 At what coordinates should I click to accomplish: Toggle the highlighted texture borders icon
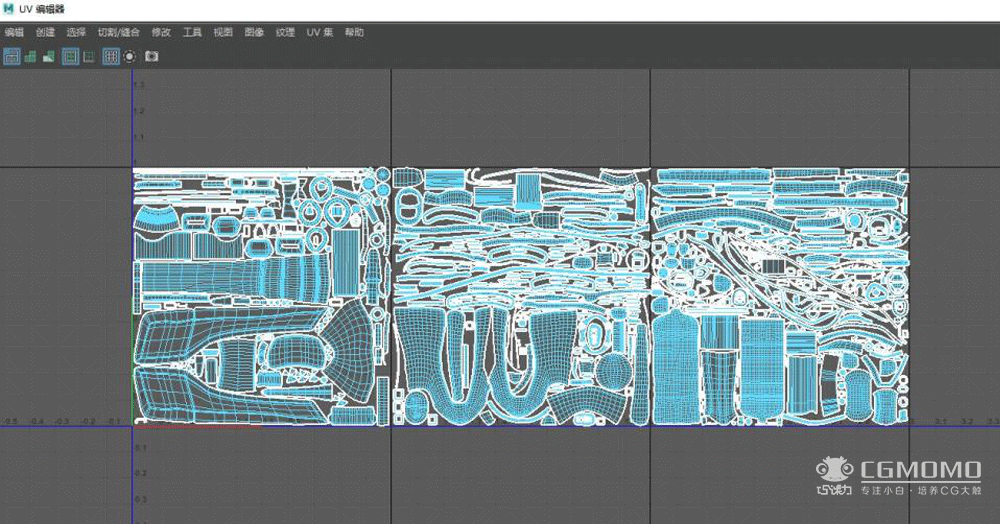[70, 57]
